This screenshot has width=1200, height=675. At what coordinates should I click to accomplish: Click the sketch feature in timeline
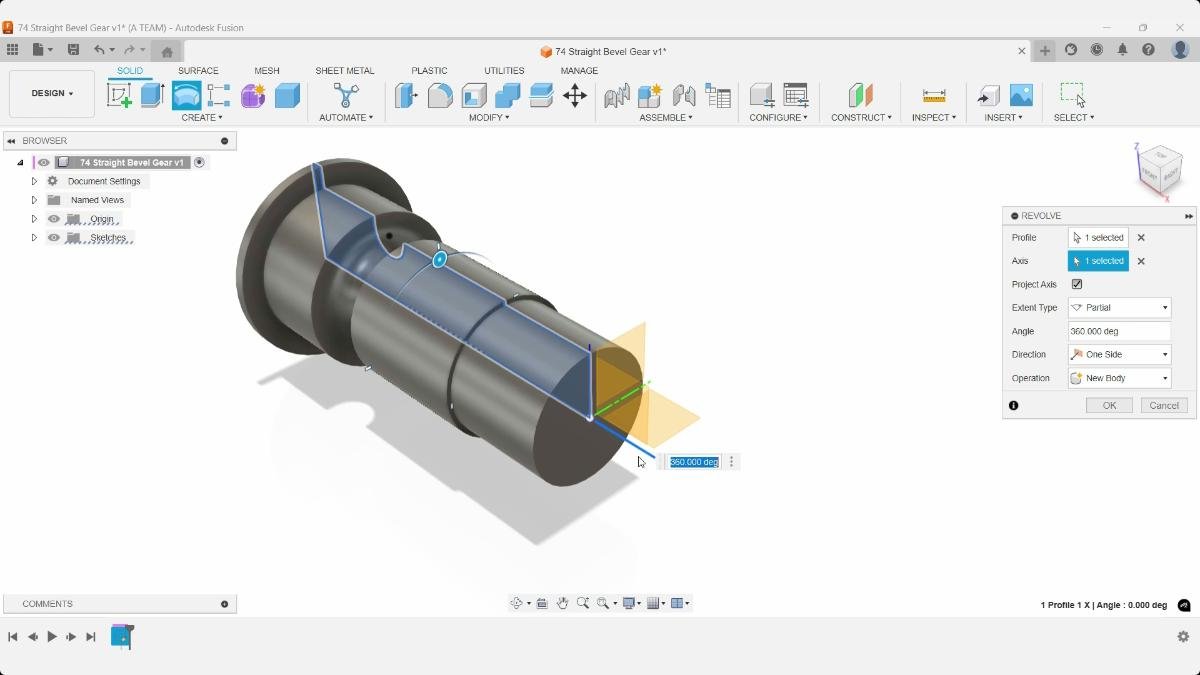point(122,636)
